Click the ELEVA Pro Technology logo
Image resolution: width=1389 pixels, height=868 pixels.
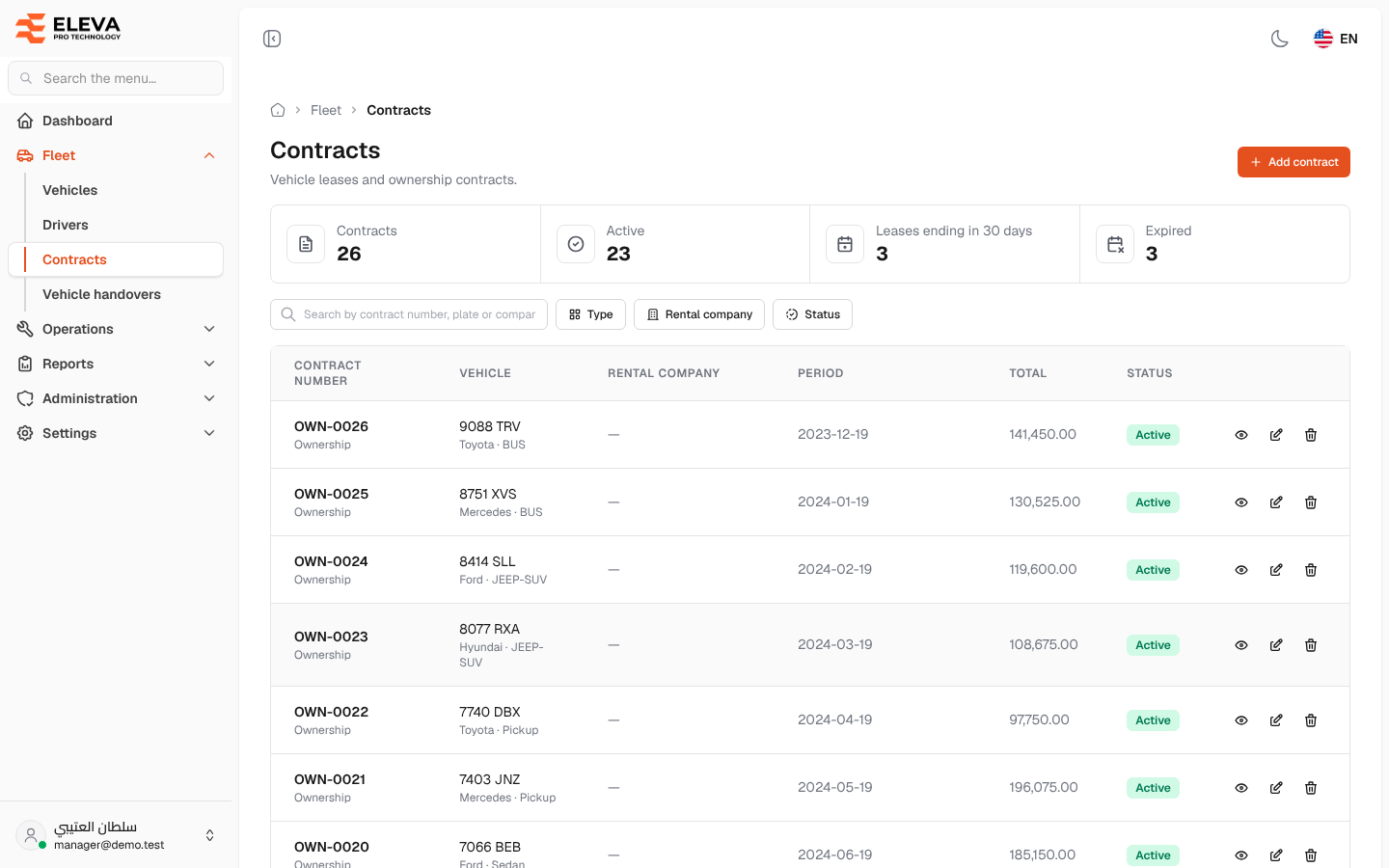[68, 28]
